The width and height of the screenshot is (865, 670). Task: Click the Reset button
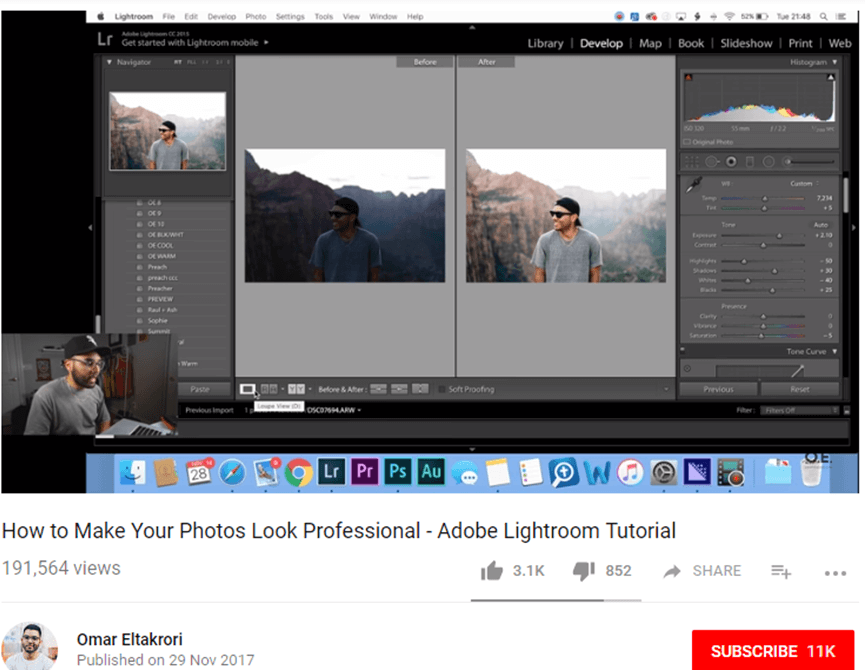800,389
